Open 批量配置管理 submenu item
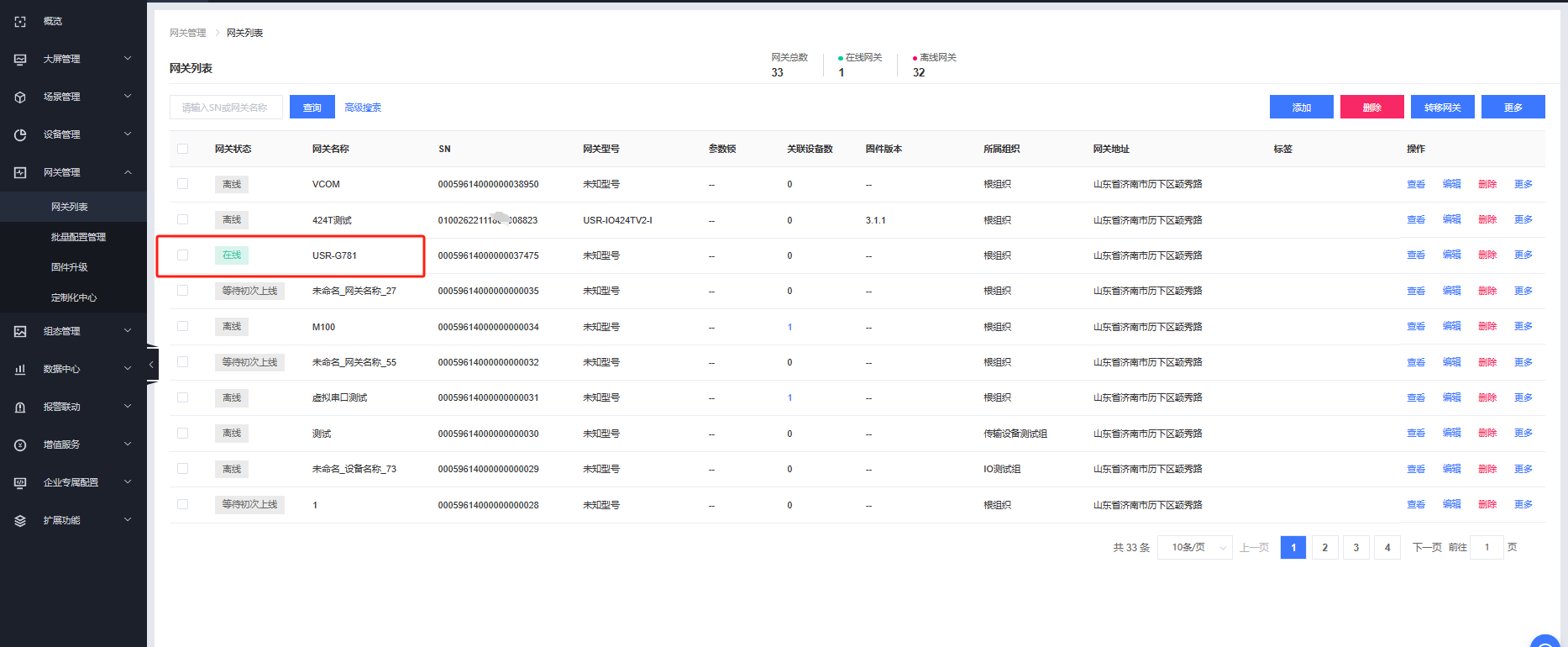1568x647 pixels. [78, 237]
